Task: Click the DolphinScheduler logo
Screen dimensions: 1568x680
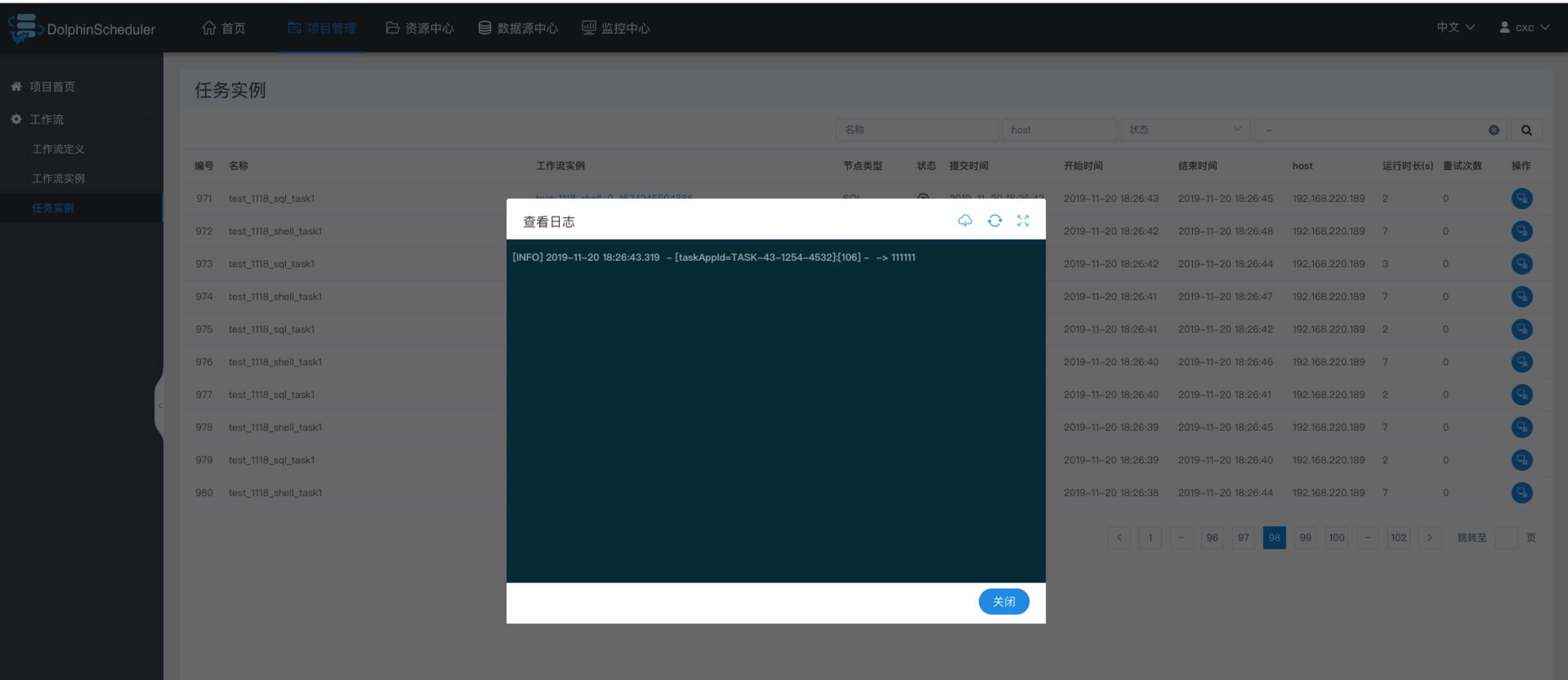Action: [x=82, y=29]
